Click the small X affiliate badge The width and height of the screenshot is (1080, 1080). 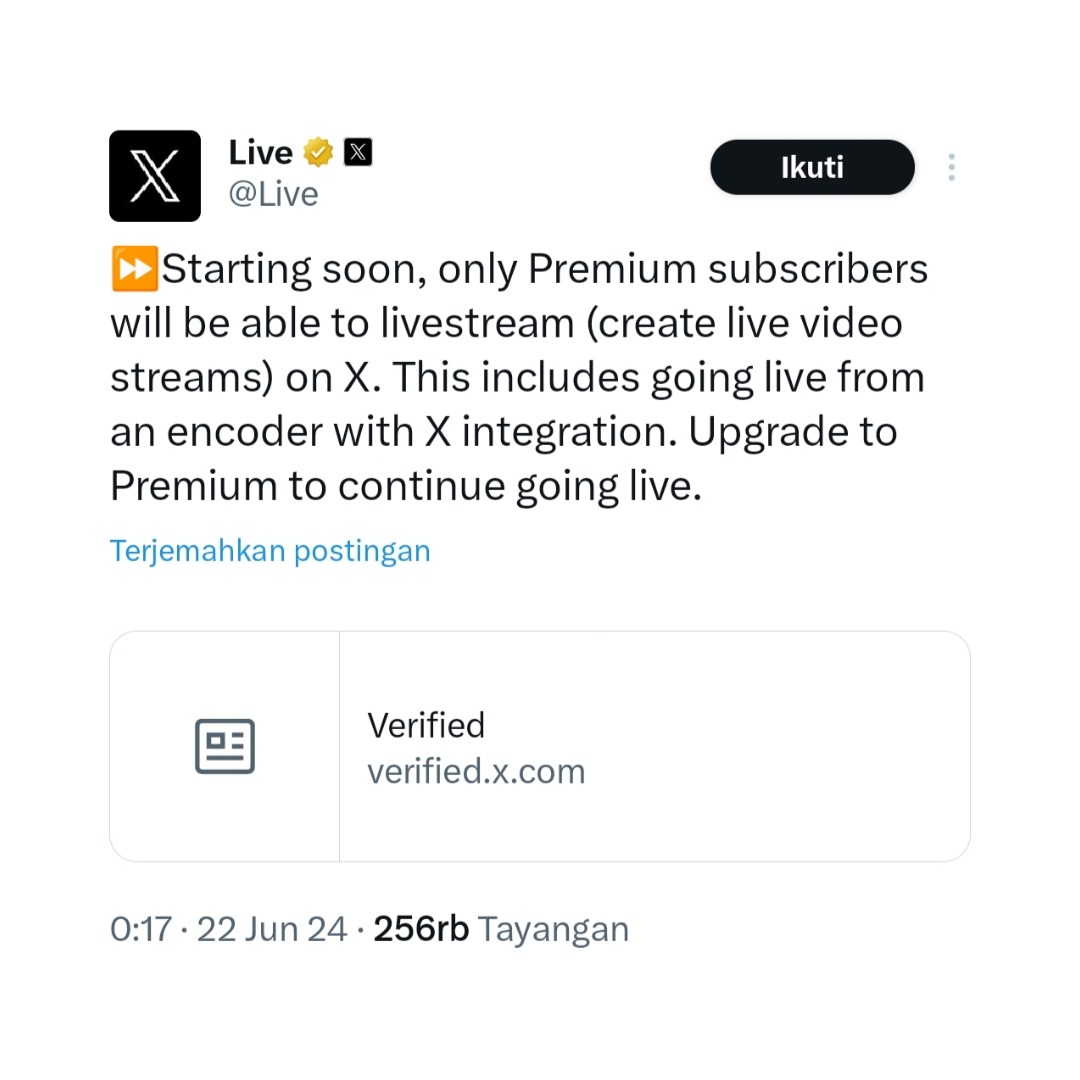[x=358, y=152]
